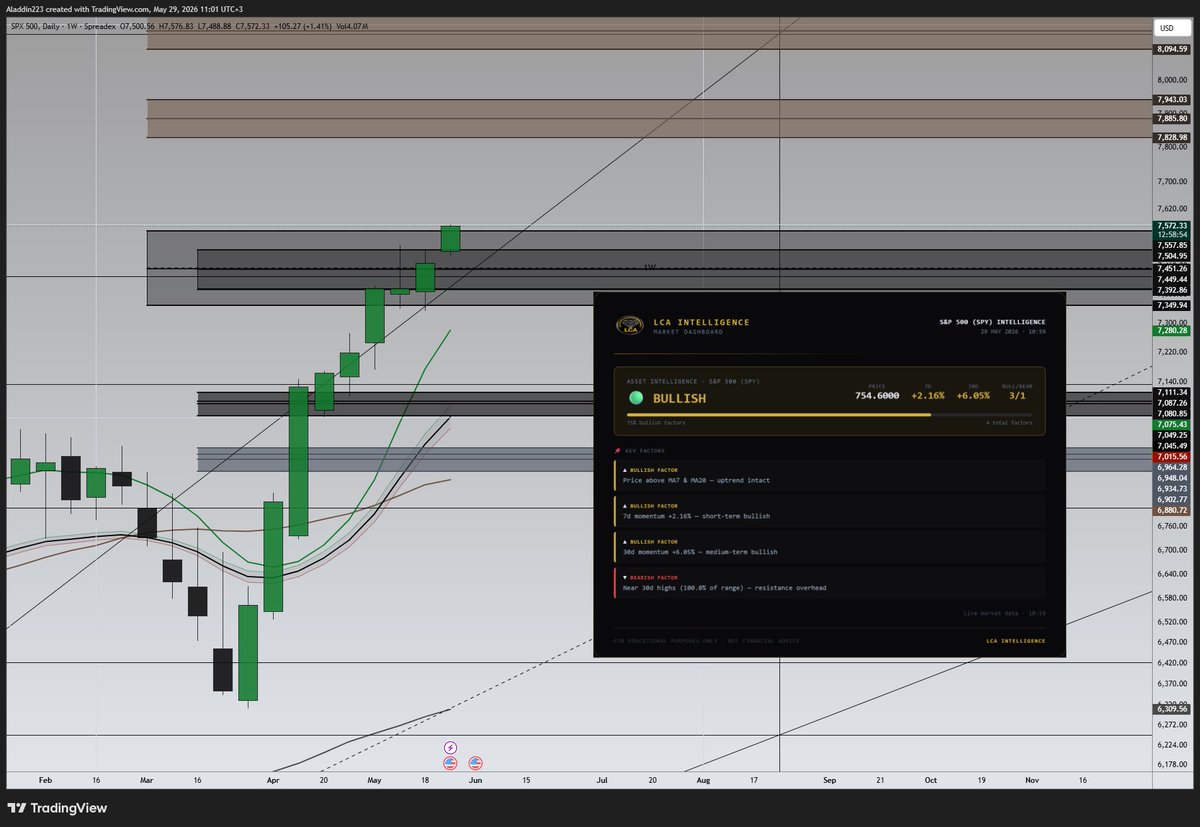Click the green 7,075.43 price label

(1171, 424)
